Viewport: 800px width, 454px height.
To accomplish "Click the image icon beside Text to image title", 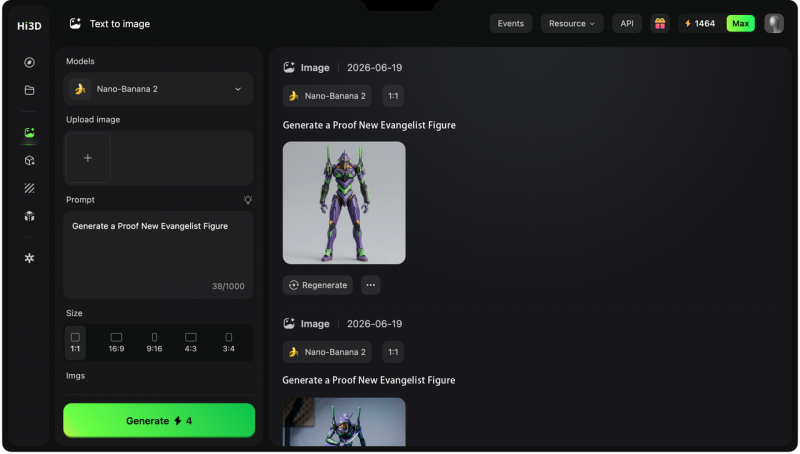I will [x=76, y=23].
